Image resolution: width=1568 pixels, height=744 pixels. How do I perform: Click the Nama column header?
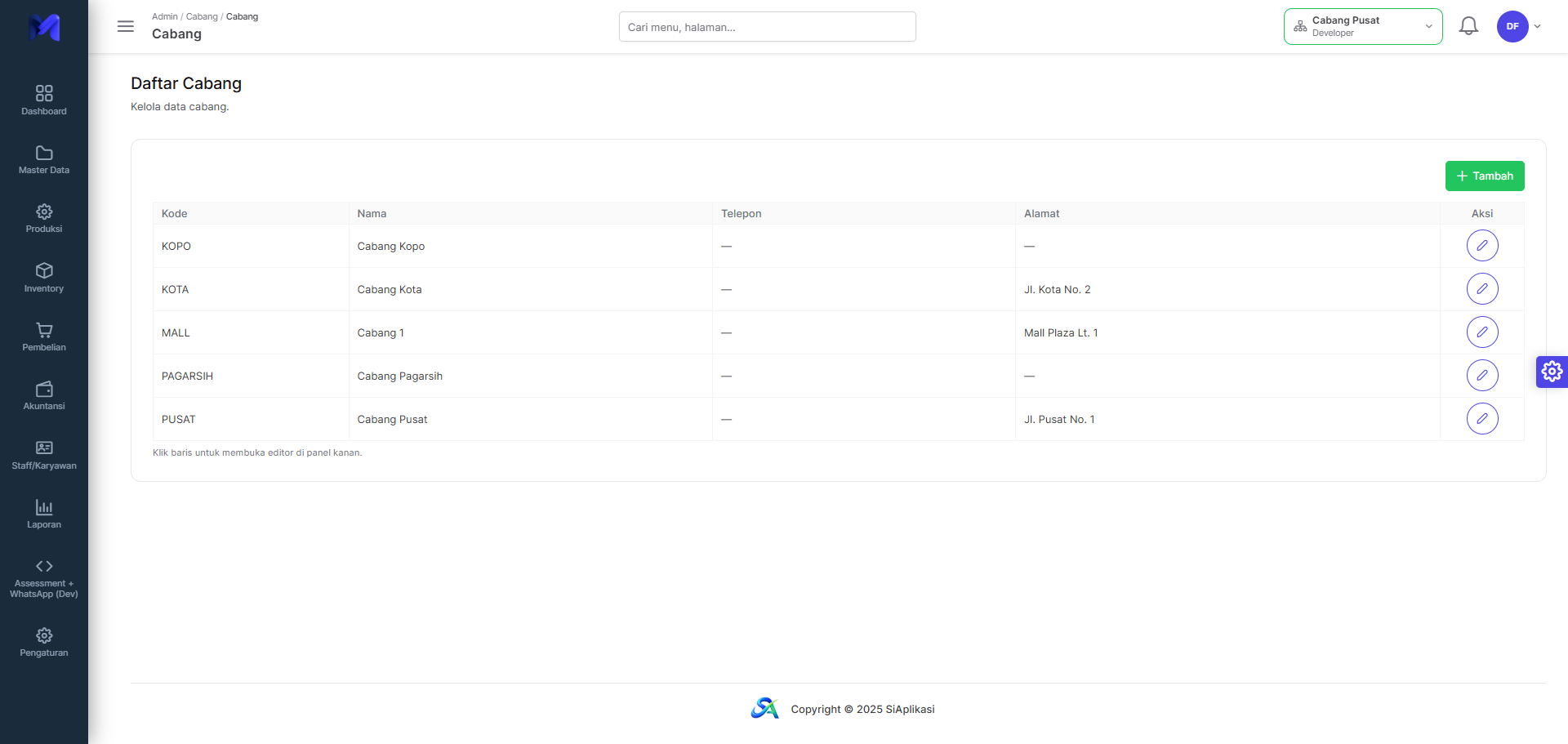click(x=531, y=213)
